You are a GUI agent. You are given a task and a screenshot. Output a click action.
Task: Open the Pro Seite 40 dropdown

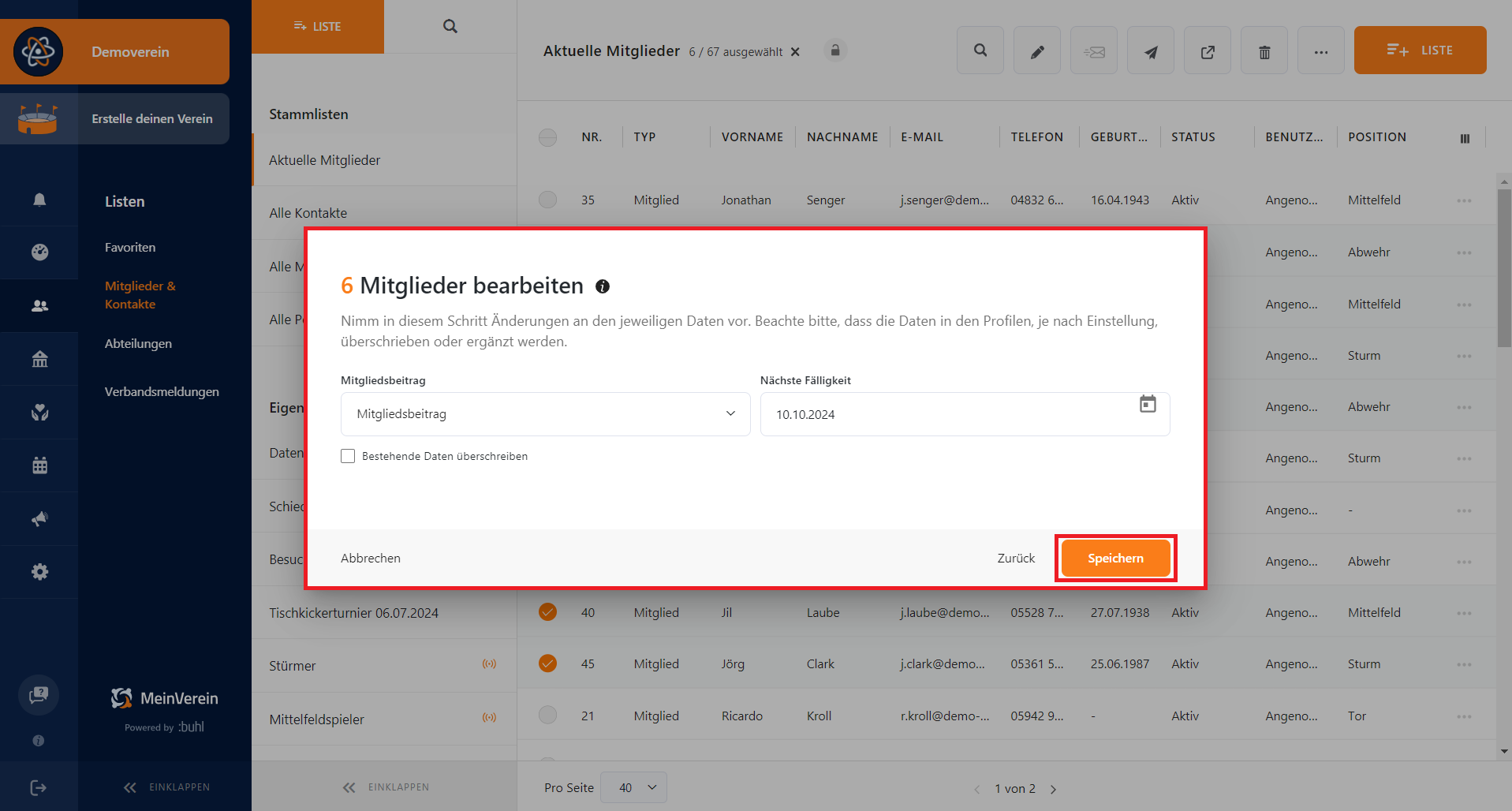click(633, 787)
